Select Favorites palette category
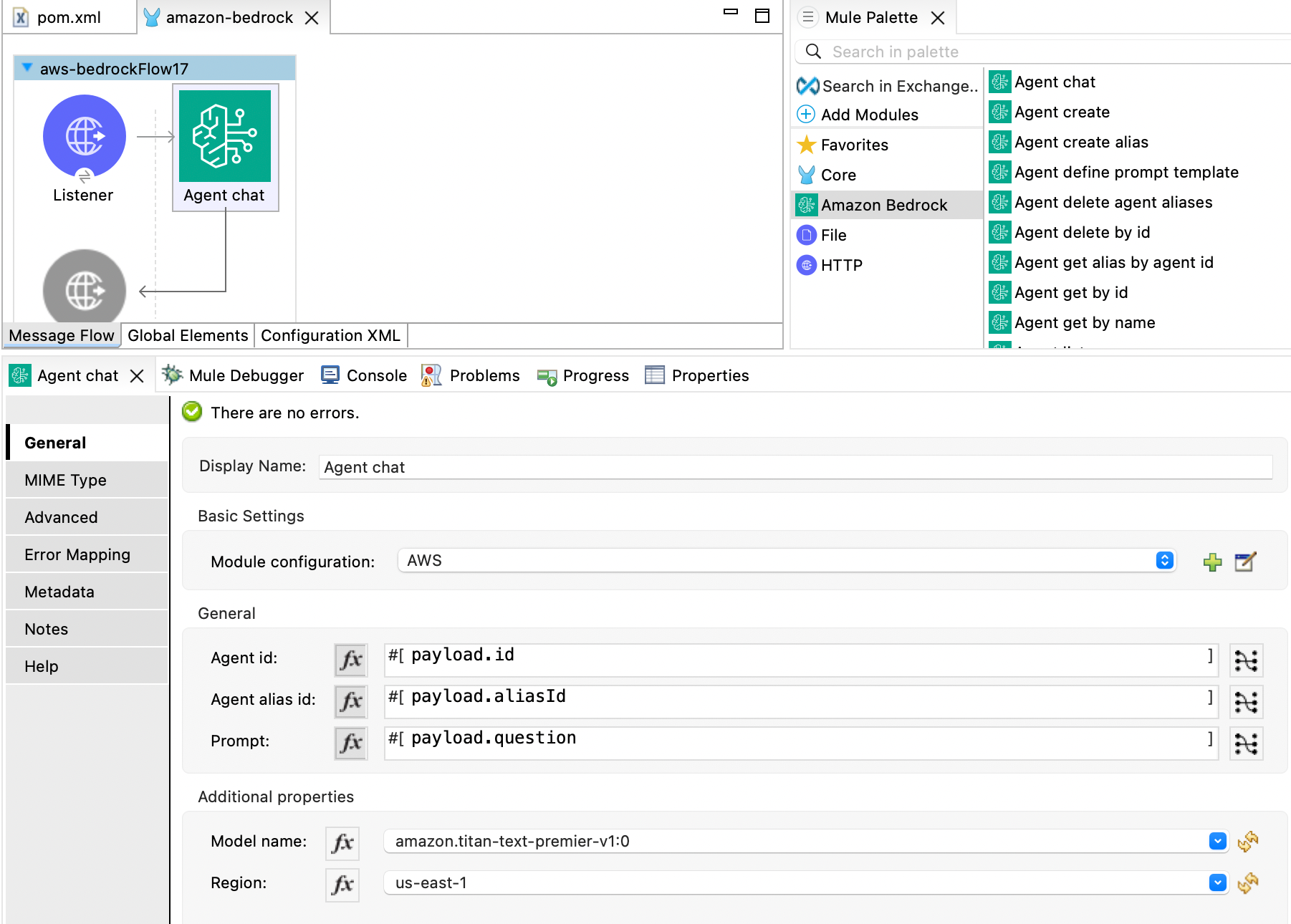1291x924 pixels. tap(843, 145)
